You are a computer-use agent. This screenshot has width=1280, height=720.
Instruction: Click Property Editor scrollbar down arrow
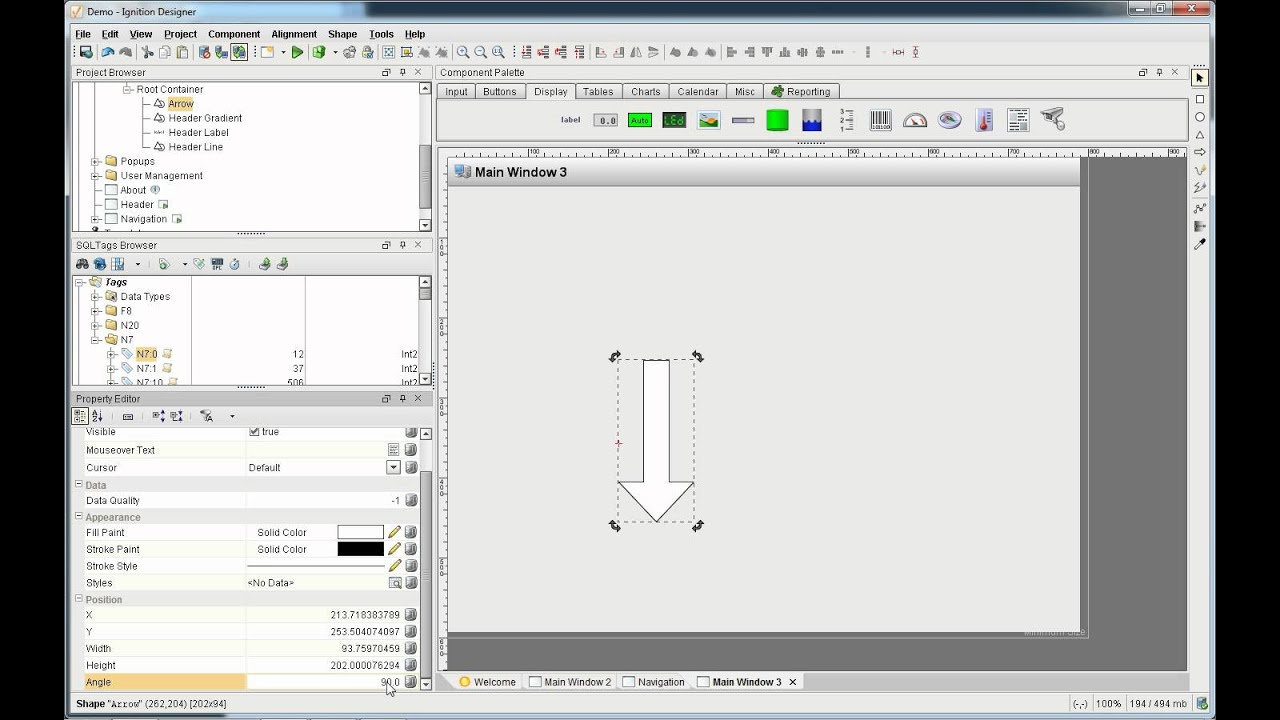coord(426,684)
